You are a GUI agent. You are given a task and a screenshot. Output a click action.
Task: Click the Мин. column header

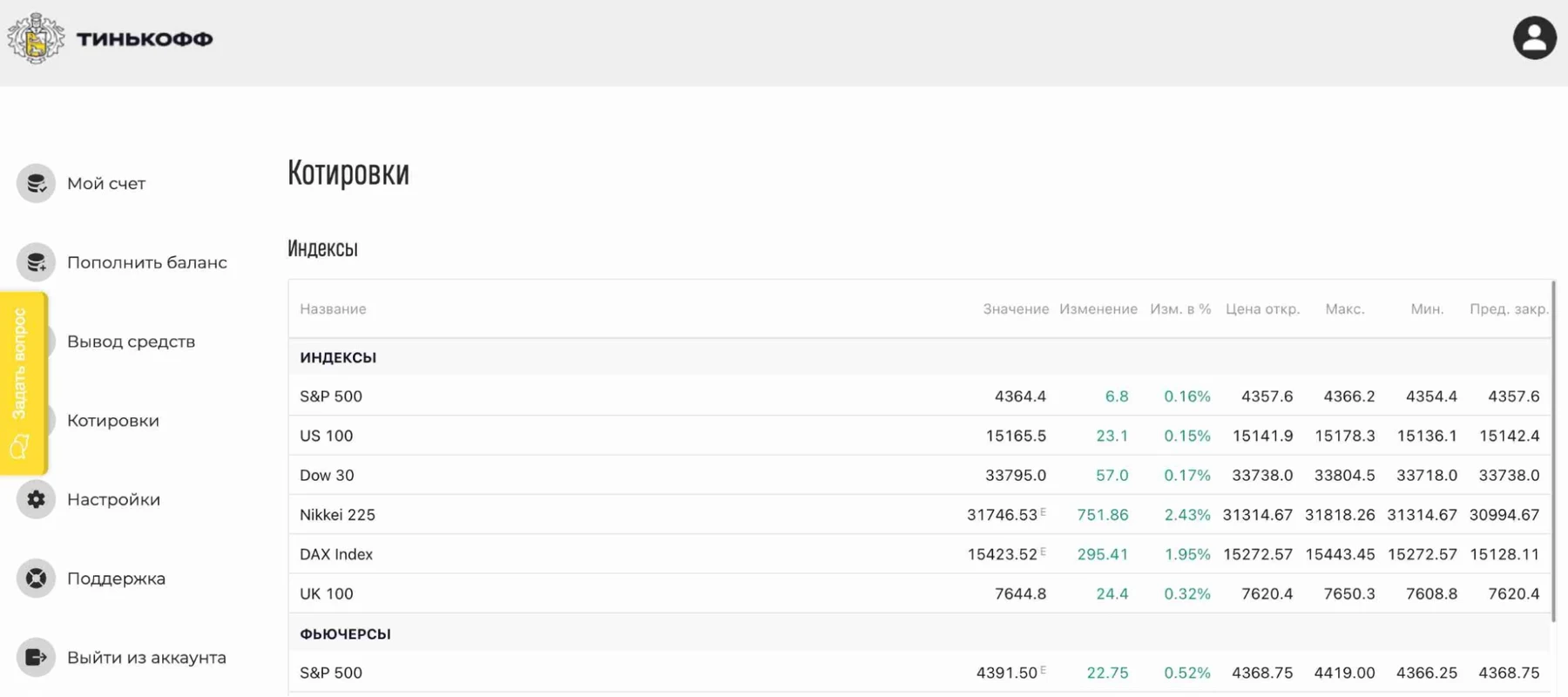pyautogui.click(x=1427, y=309)
